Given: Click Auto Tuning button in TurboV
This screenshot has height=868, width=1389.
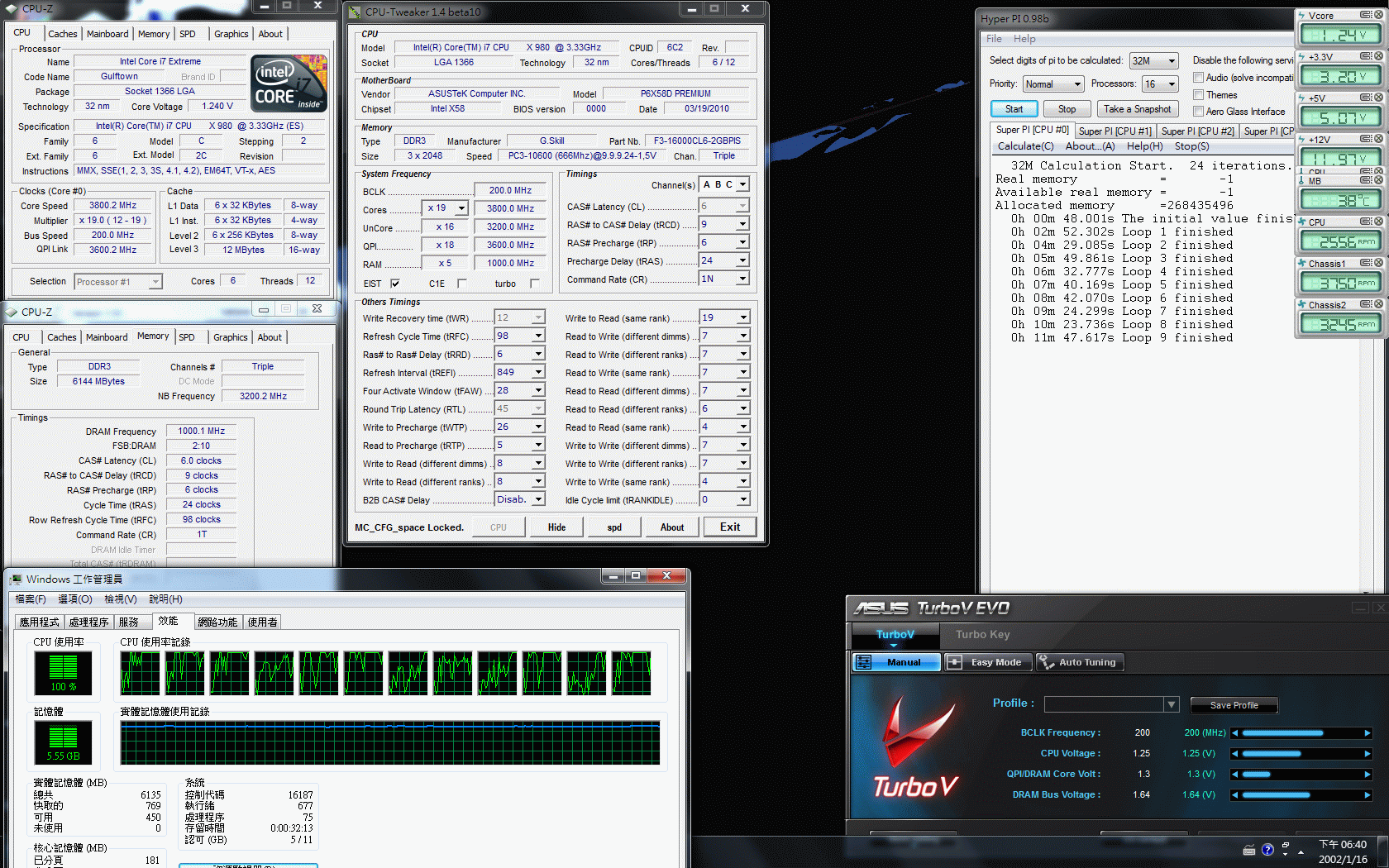Looking at the screenshot, I should coord(1078,662).
